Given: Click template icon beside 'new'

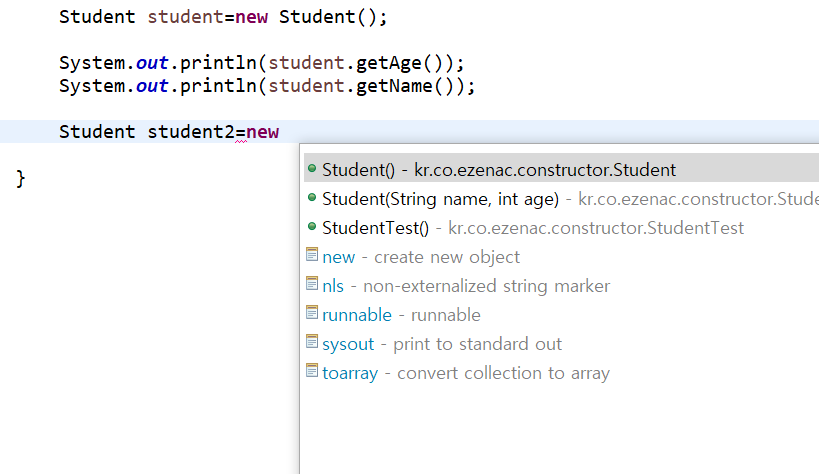Looking at the screenshot, I should (x=312, y=255).
